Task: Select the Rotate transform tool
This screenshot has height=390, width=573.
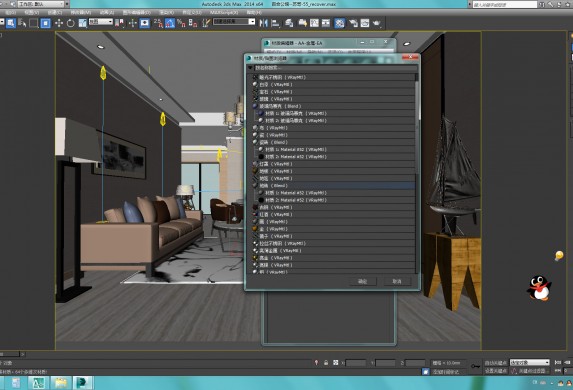Action: (x=71, y=23)
